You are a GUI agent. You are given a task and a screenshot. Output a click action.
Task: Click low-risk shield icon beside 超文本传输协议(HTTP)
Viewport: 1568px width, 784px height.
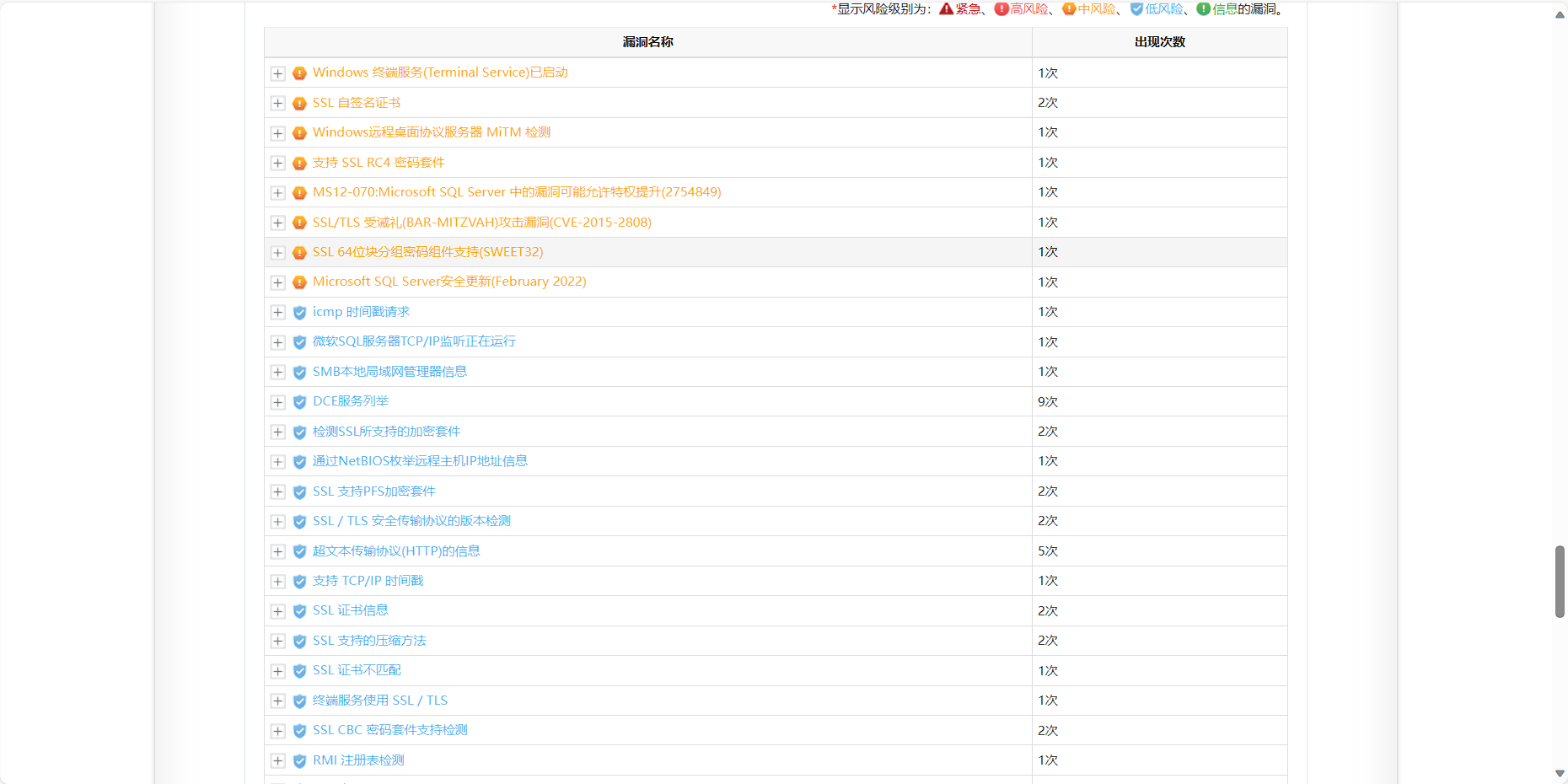click(299, 551)
